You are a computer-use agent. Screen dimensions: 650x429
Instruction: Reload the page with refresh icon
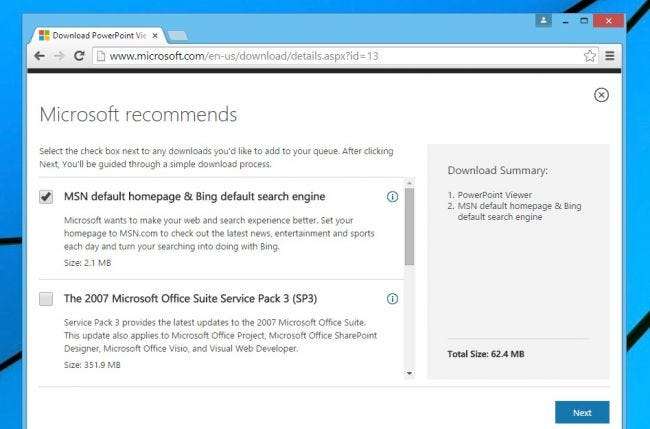[x=78, y=56]
